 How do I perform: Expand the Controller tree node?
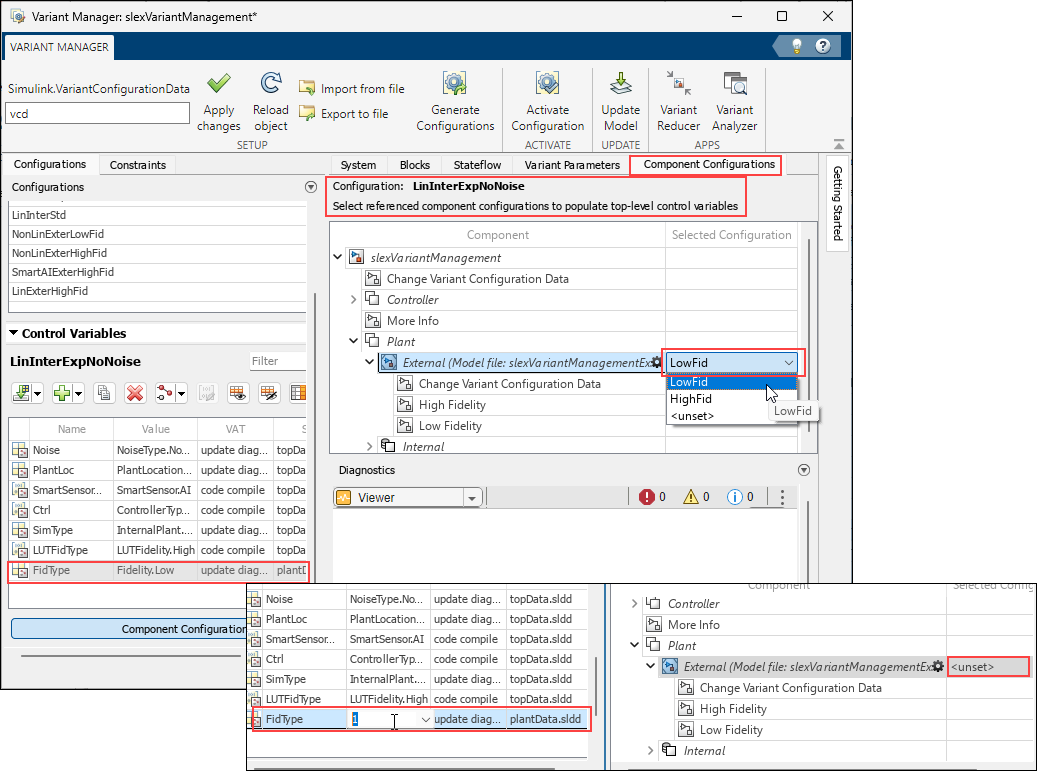pyautogui.click(x=354, y=300)
